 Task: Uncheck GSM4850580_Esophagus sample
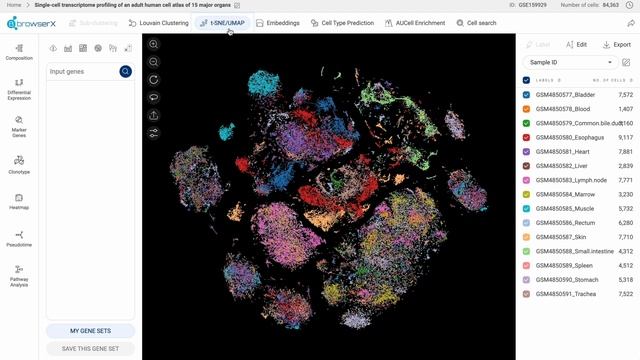(x=526, y=137)
